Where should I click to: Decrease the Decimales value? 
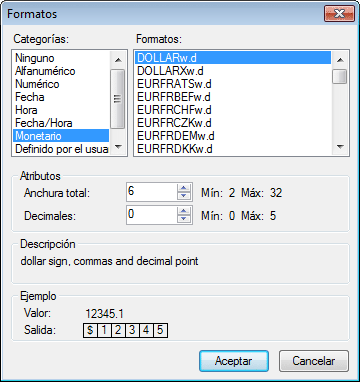(183, 219)
